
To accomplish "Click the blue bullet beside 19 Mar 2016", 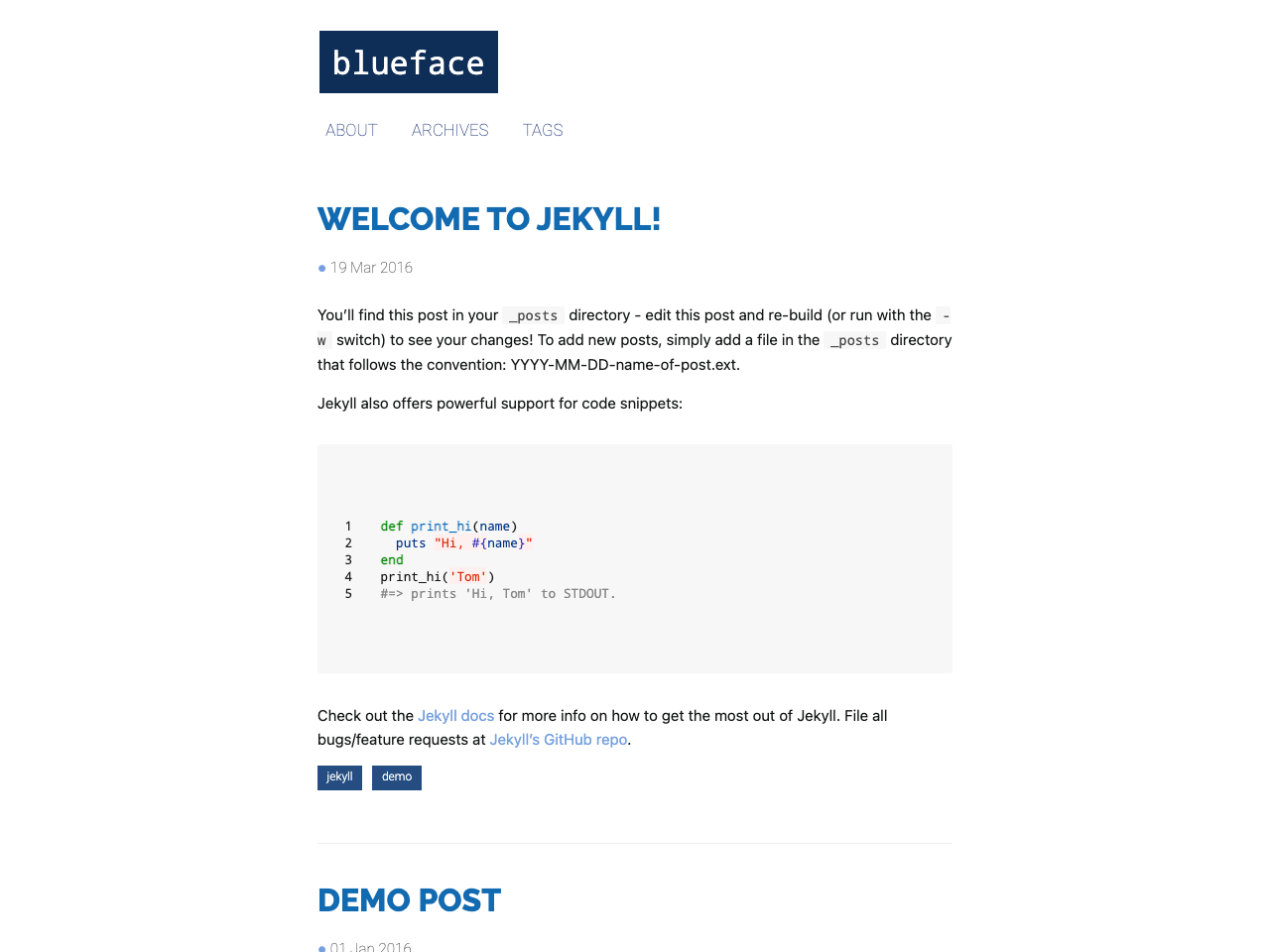I will [320, 268].
